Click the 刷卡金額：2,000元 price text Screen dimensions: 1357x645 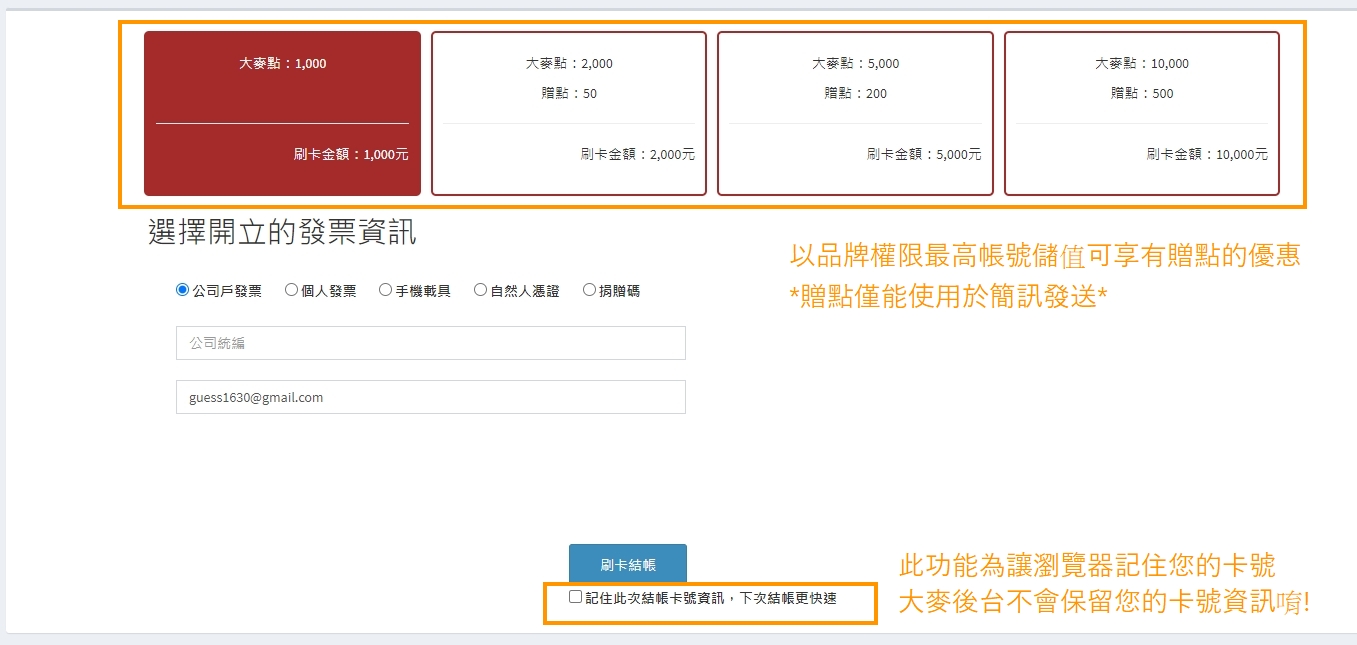(637, 155)
